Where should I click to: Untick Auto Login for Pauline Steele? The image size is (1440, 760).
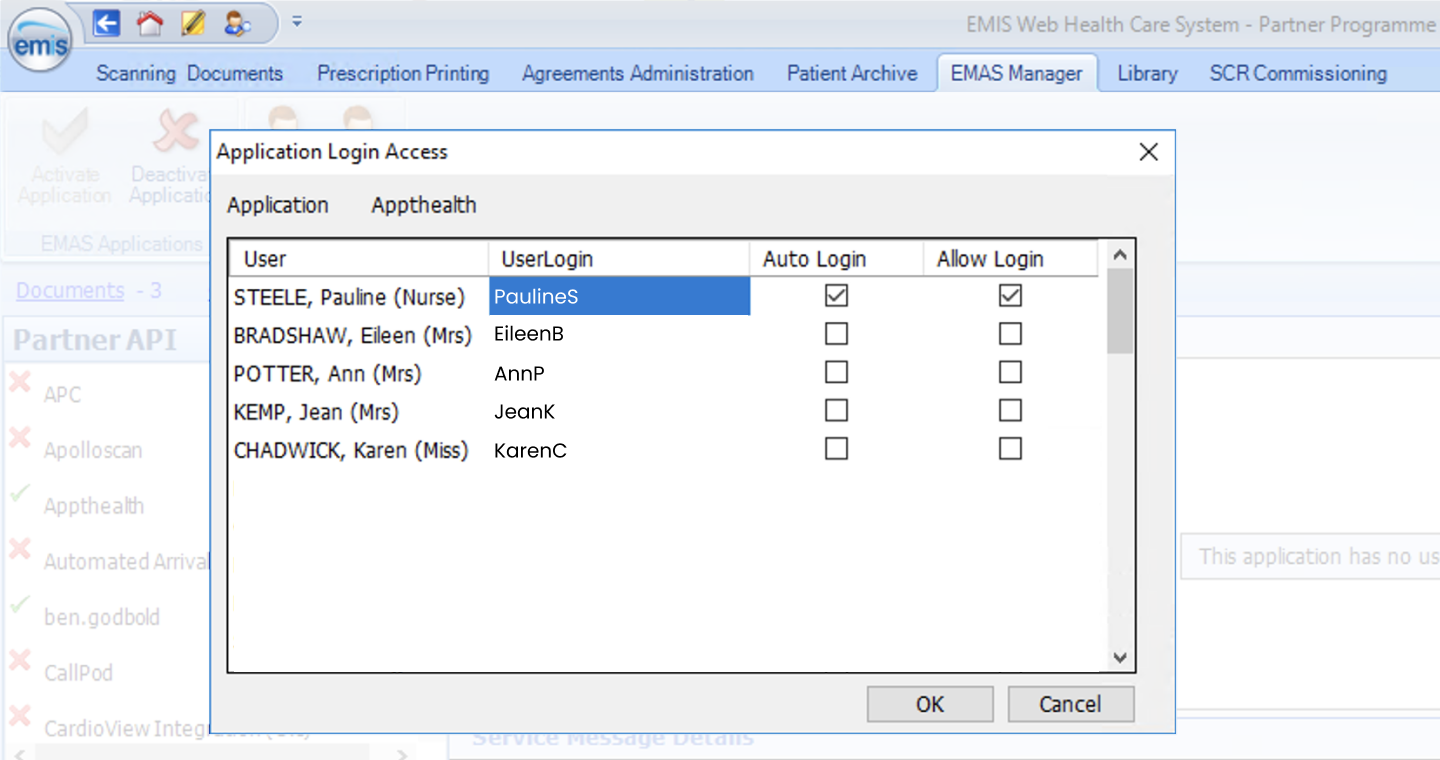(836, 295)
